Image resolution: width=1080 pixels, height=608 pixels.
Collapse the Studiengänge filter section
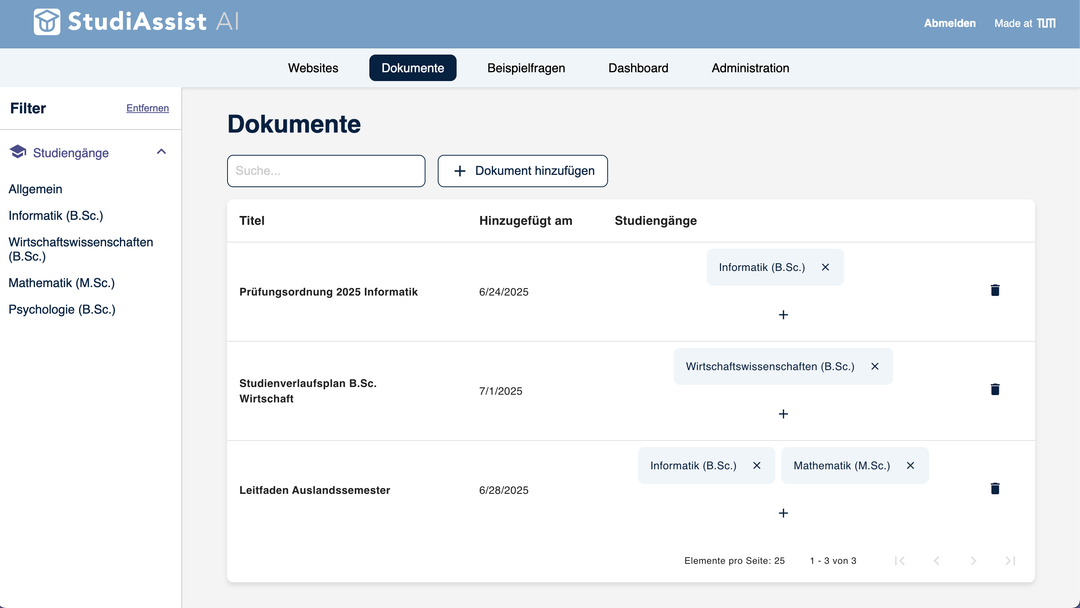tap(161, 151)
